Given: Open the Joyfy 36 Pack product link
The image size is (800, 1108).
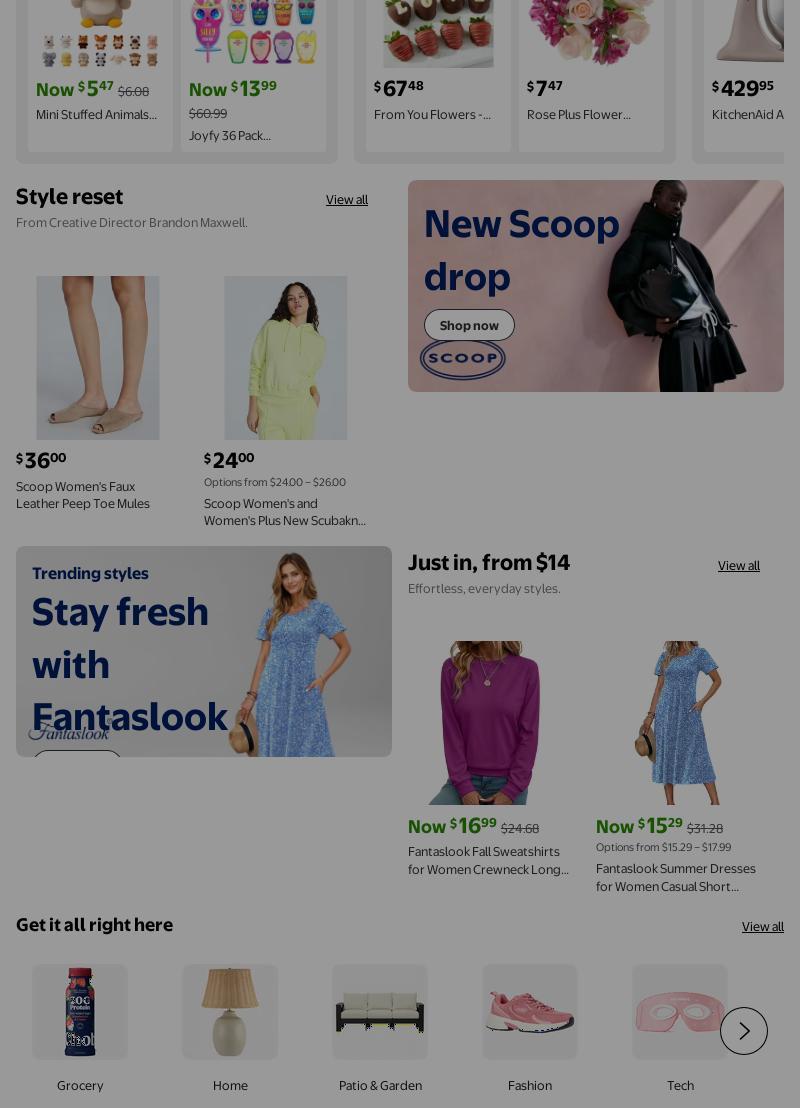Looking at the screenshot, I should [230, 136].
